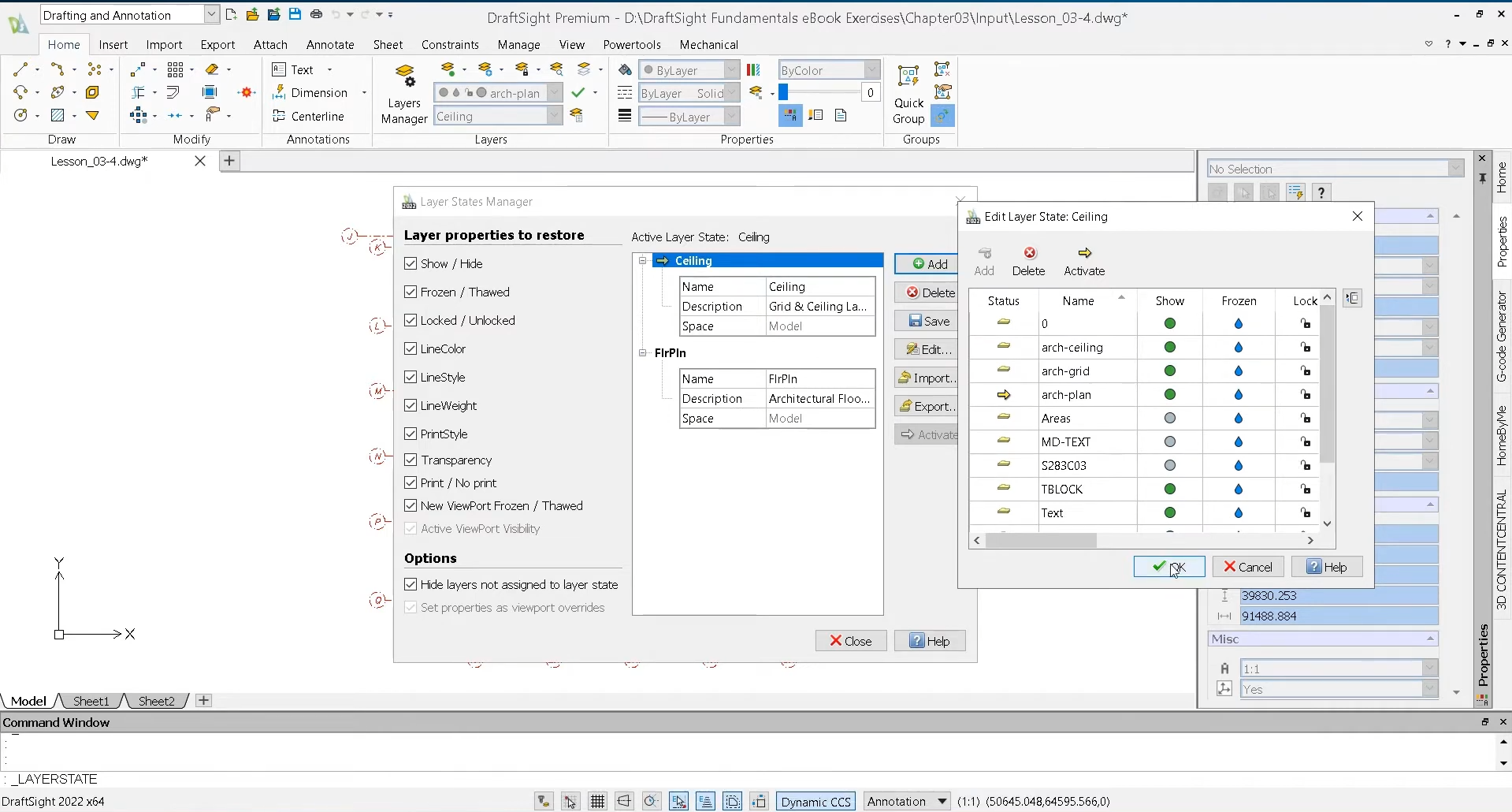Click OK in Edit Layer State dialog

[x=1169, y=566]
